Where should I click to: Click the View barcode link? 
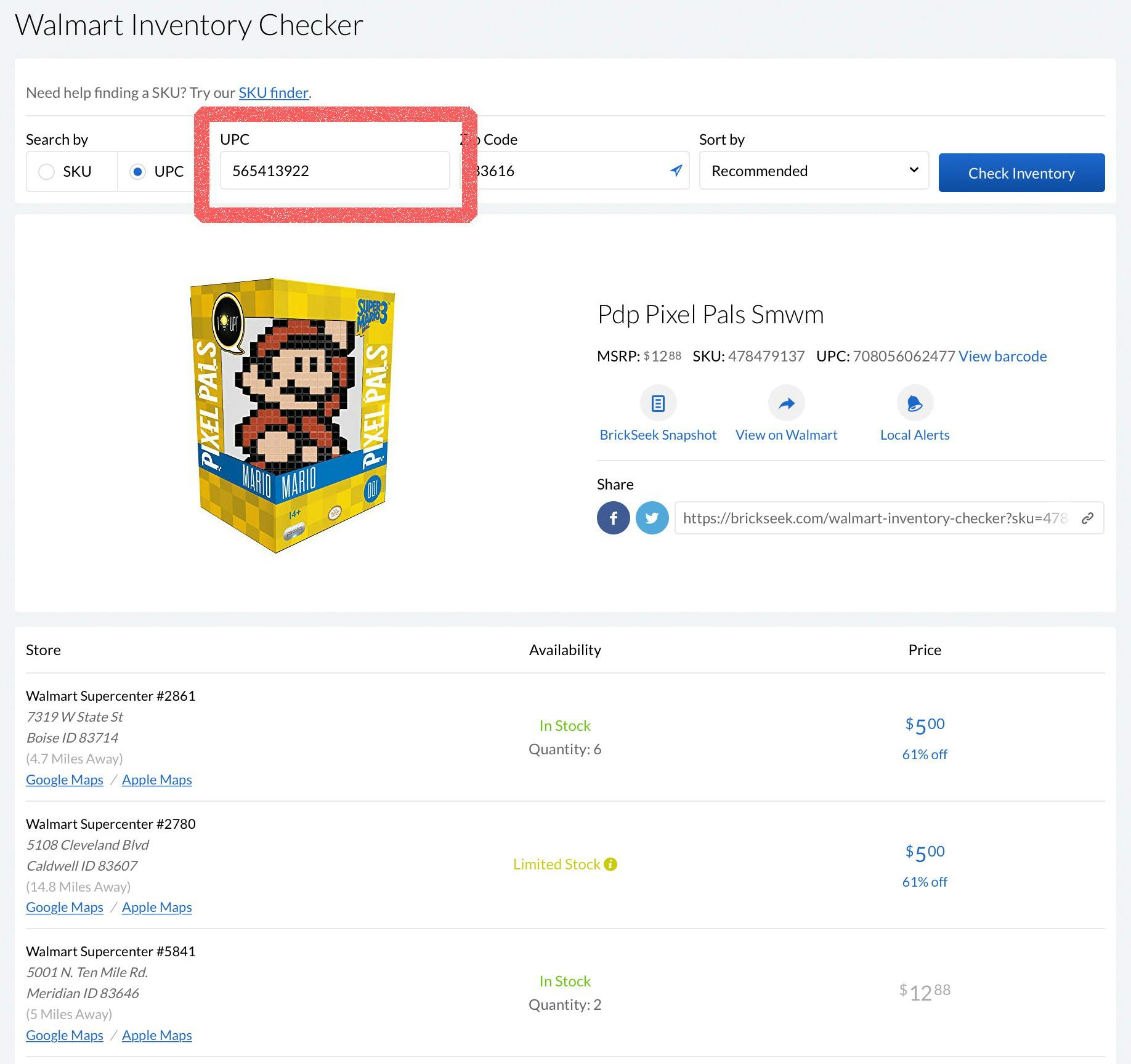click(1002, 357)
